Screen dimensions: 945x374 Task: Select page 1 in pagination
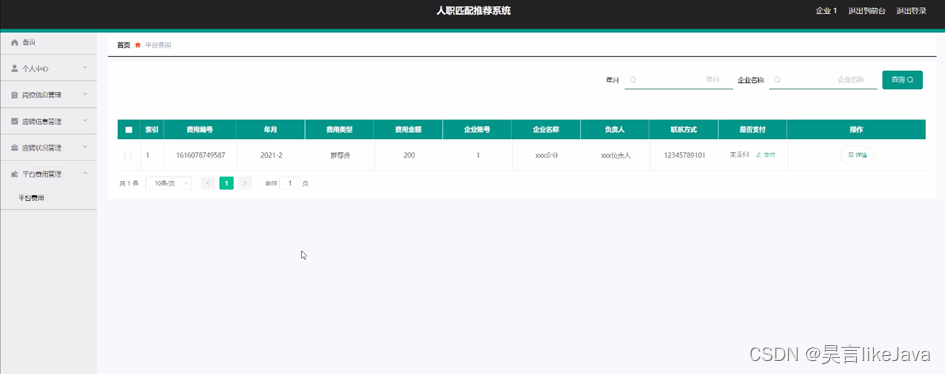pyautogui.click(x=227, y=183)
